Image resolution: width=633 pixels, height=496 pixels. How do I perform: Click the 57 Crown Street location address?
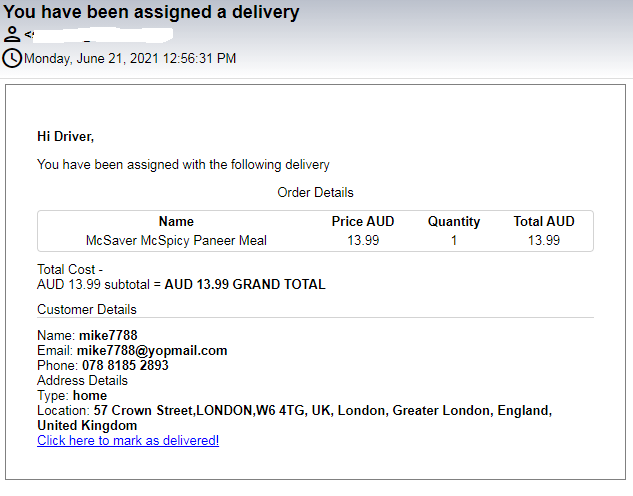click(322, 411)
